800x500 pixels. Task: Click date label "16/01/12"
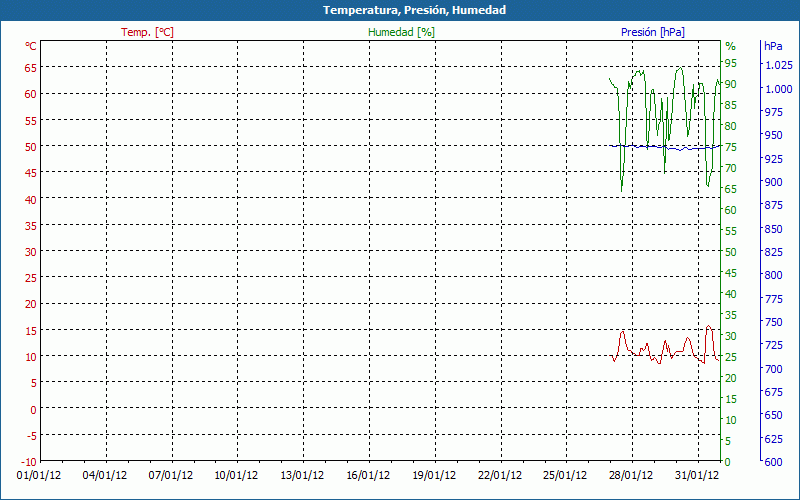[368, 476]
